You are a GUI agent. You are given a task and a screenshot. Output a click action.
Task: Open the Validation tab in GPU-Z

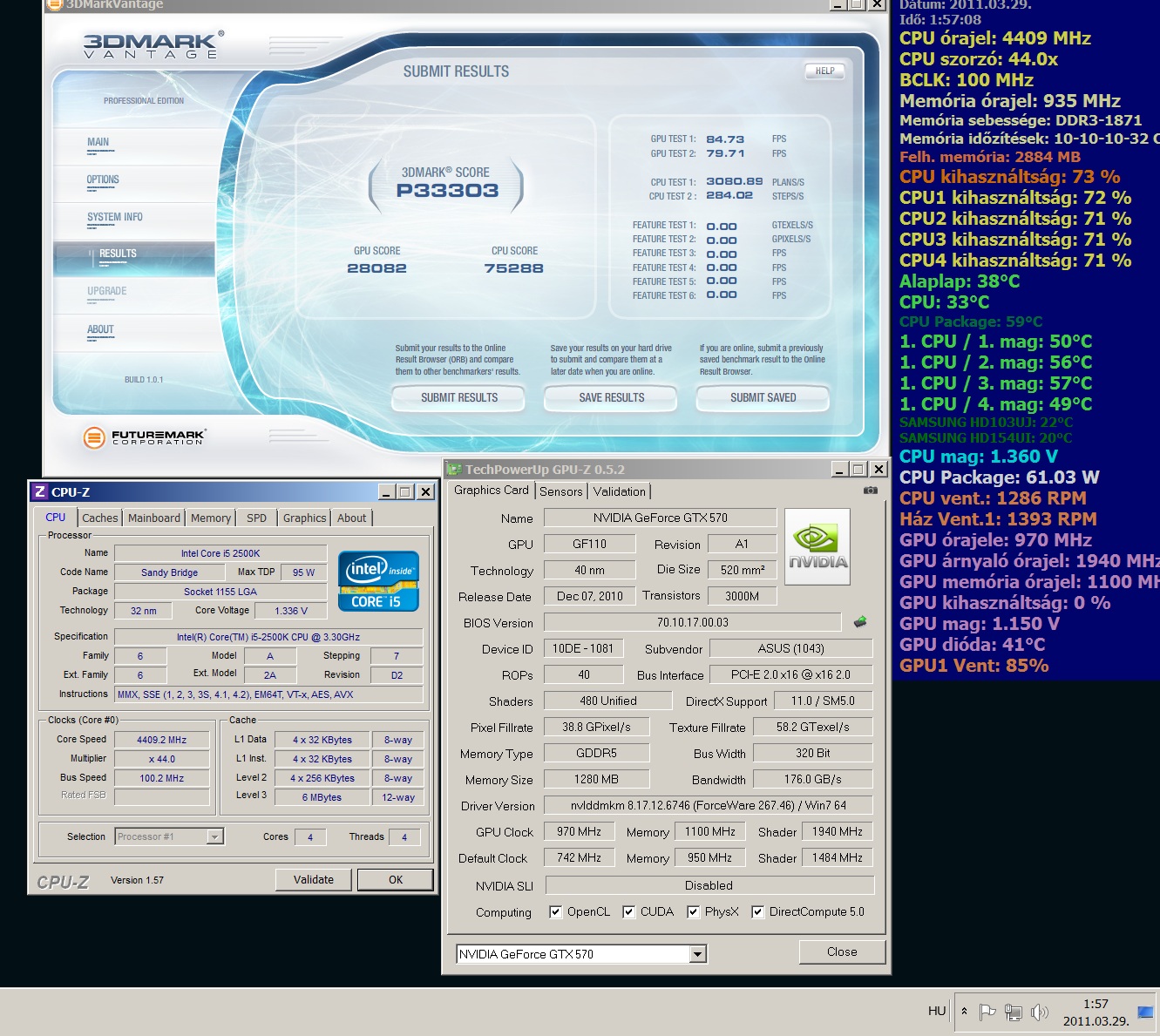click(620, 491)
